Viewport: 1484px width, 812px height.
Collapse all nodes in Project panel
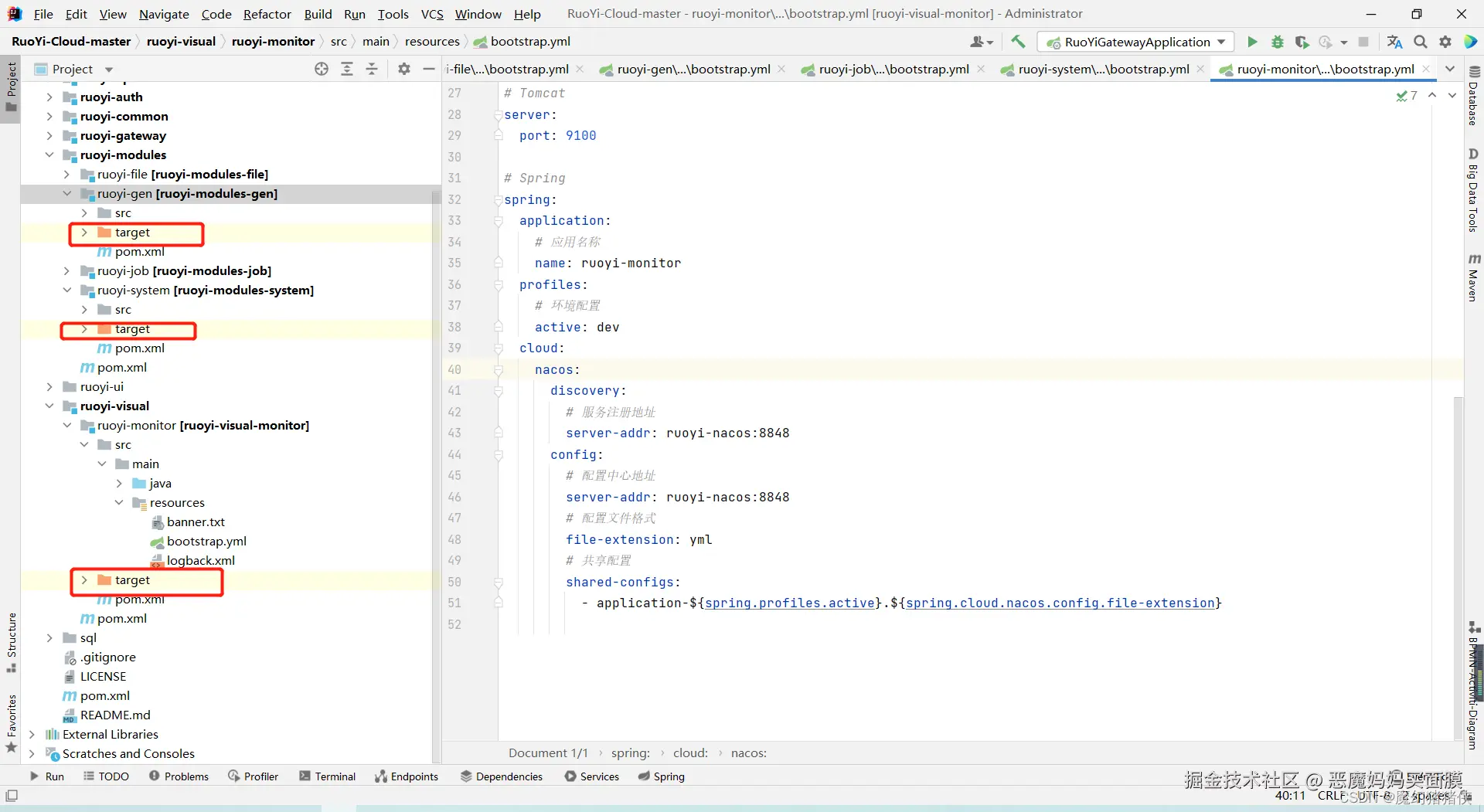coord(372,69)
